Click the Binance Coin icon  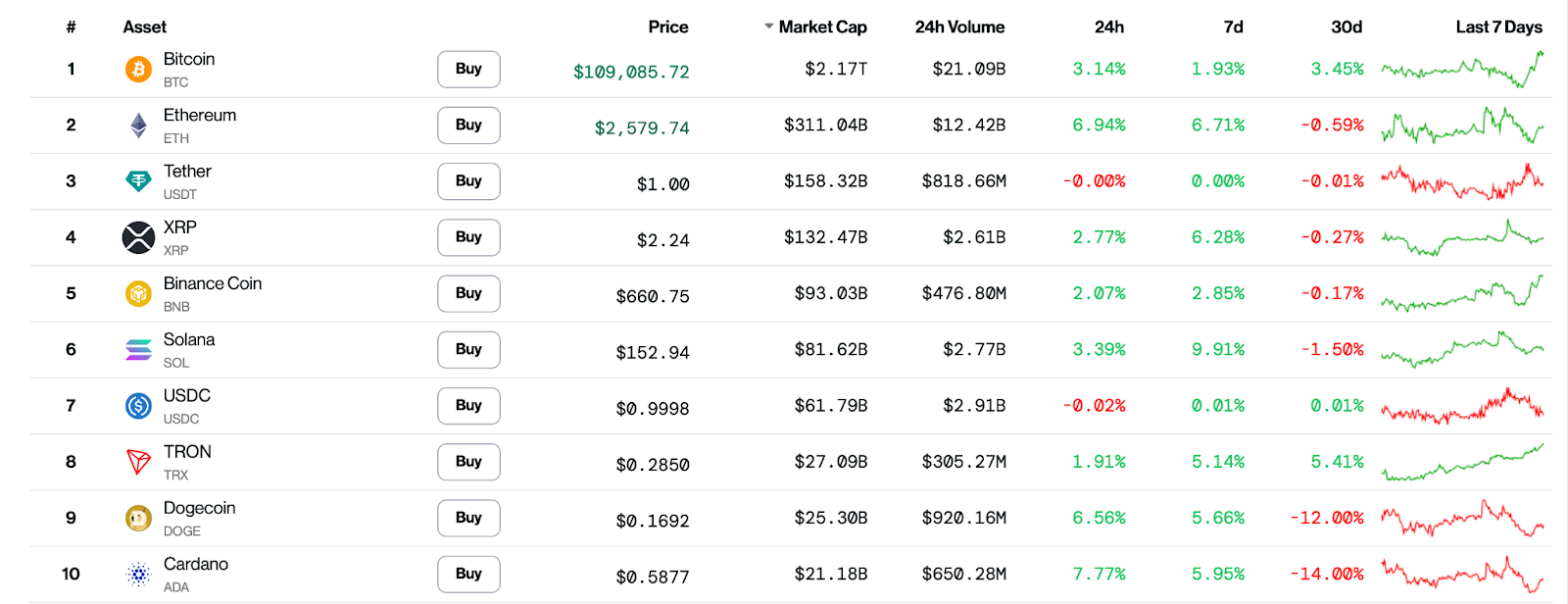(138, 293)
